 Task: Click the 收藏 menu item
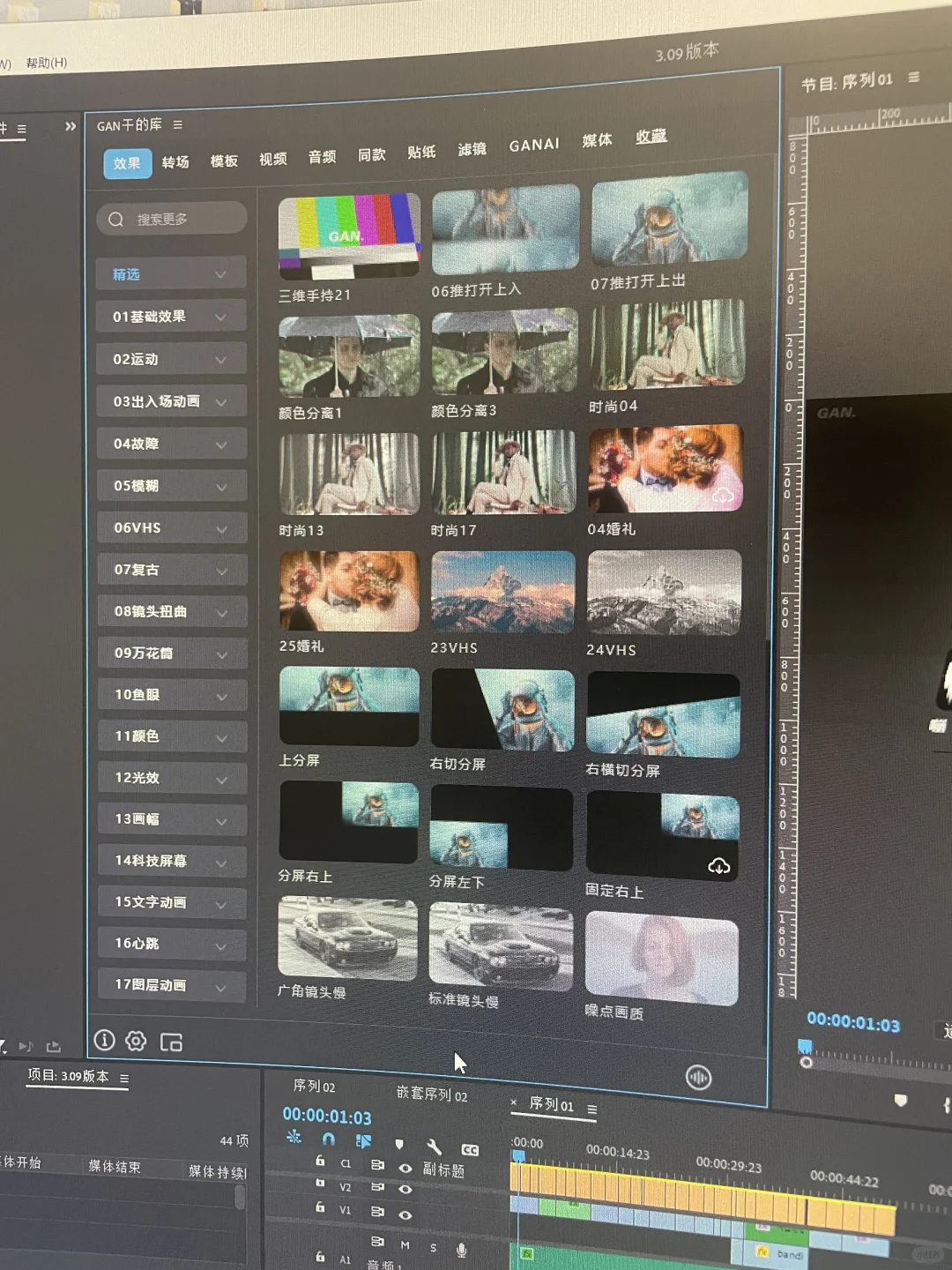click(651, 138)
